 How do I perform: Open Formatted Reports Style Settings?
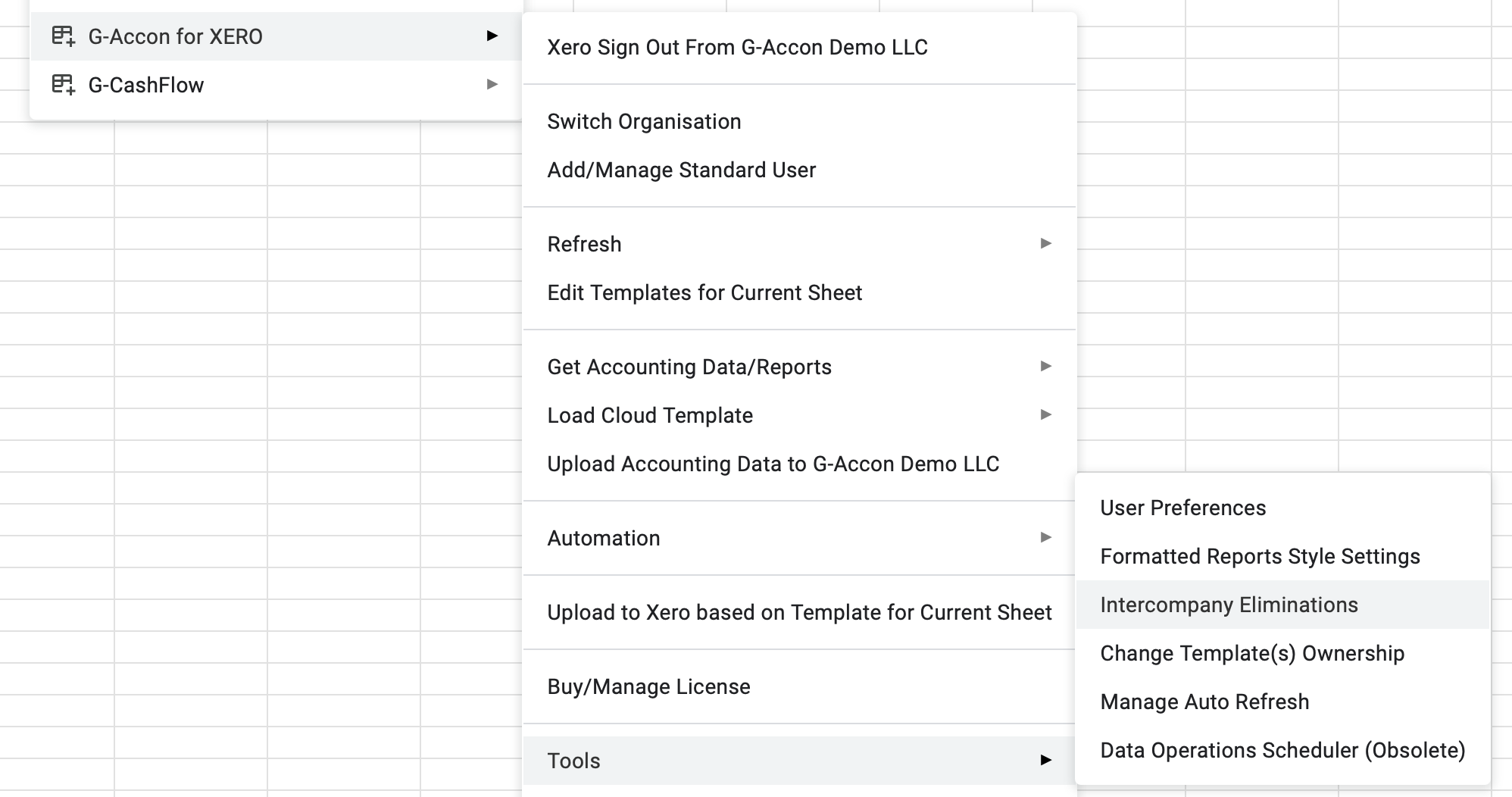tap(1282, 556)
